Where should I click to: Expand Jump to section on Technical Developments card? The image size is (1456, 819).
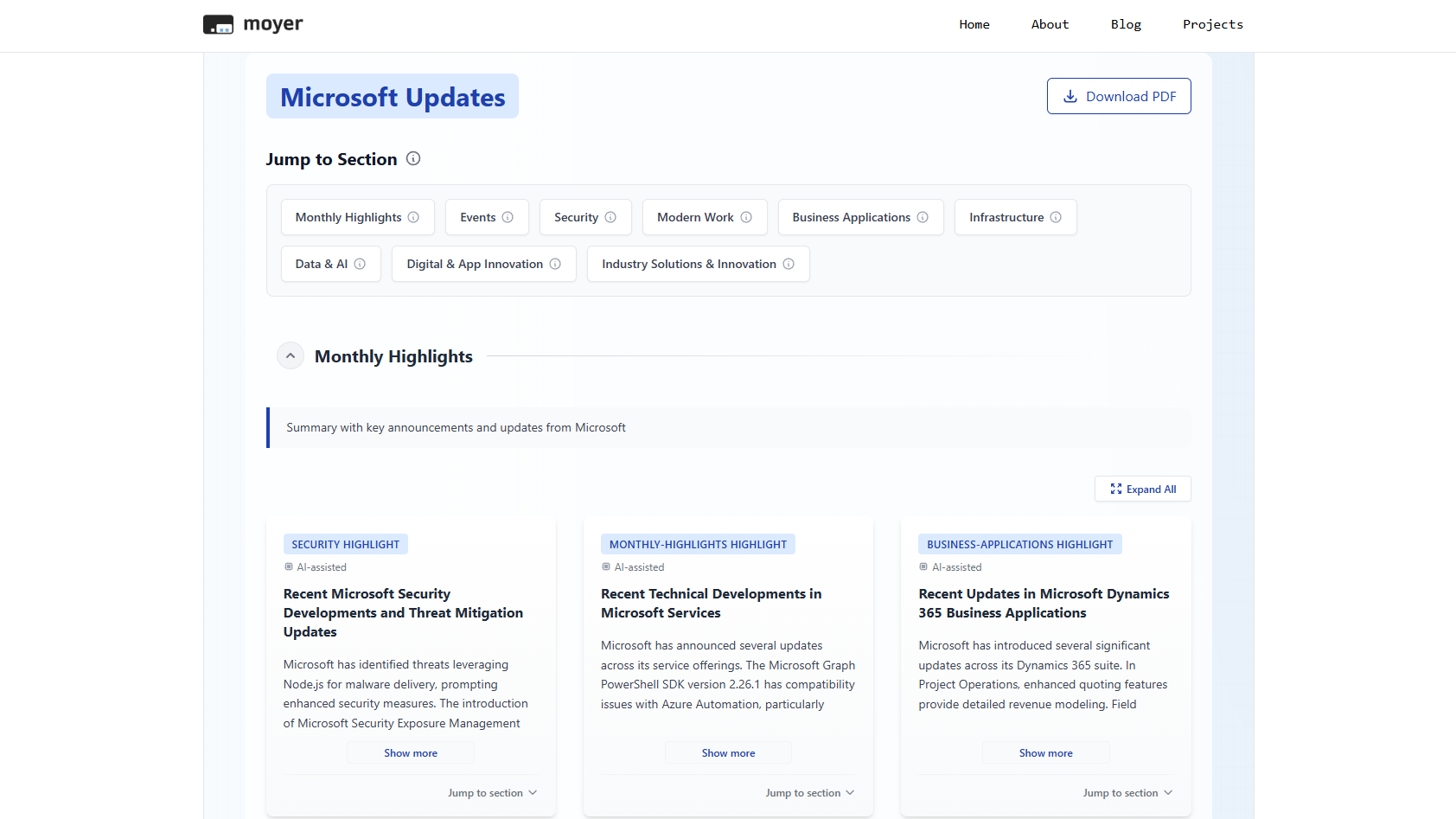coord(809,793)
